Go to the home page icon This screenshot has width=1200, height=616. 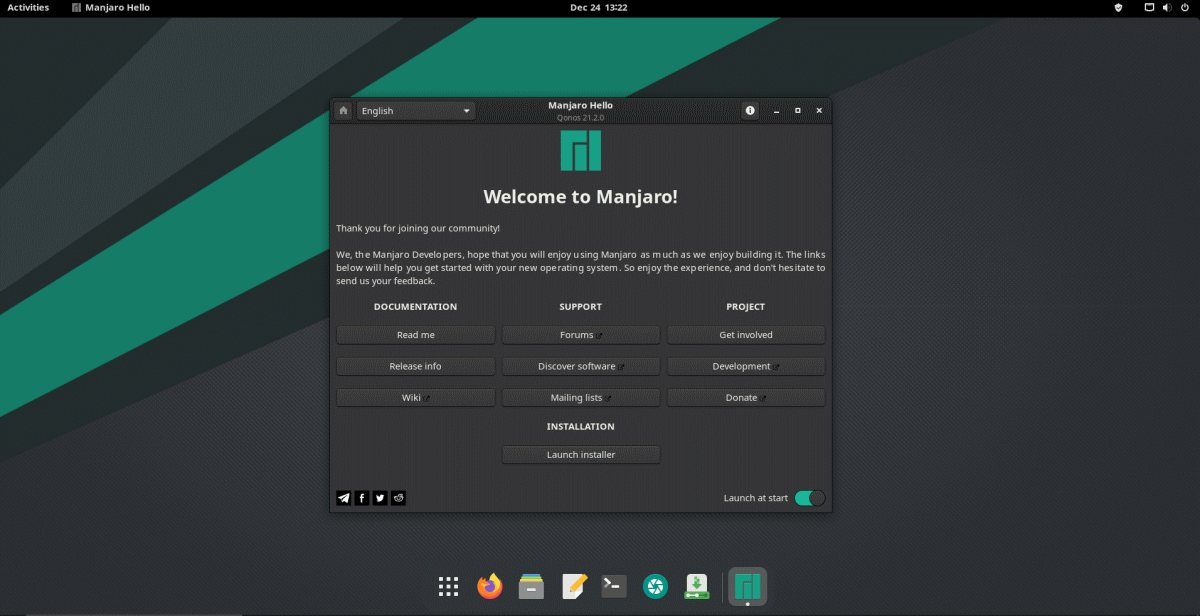(343, 111)
